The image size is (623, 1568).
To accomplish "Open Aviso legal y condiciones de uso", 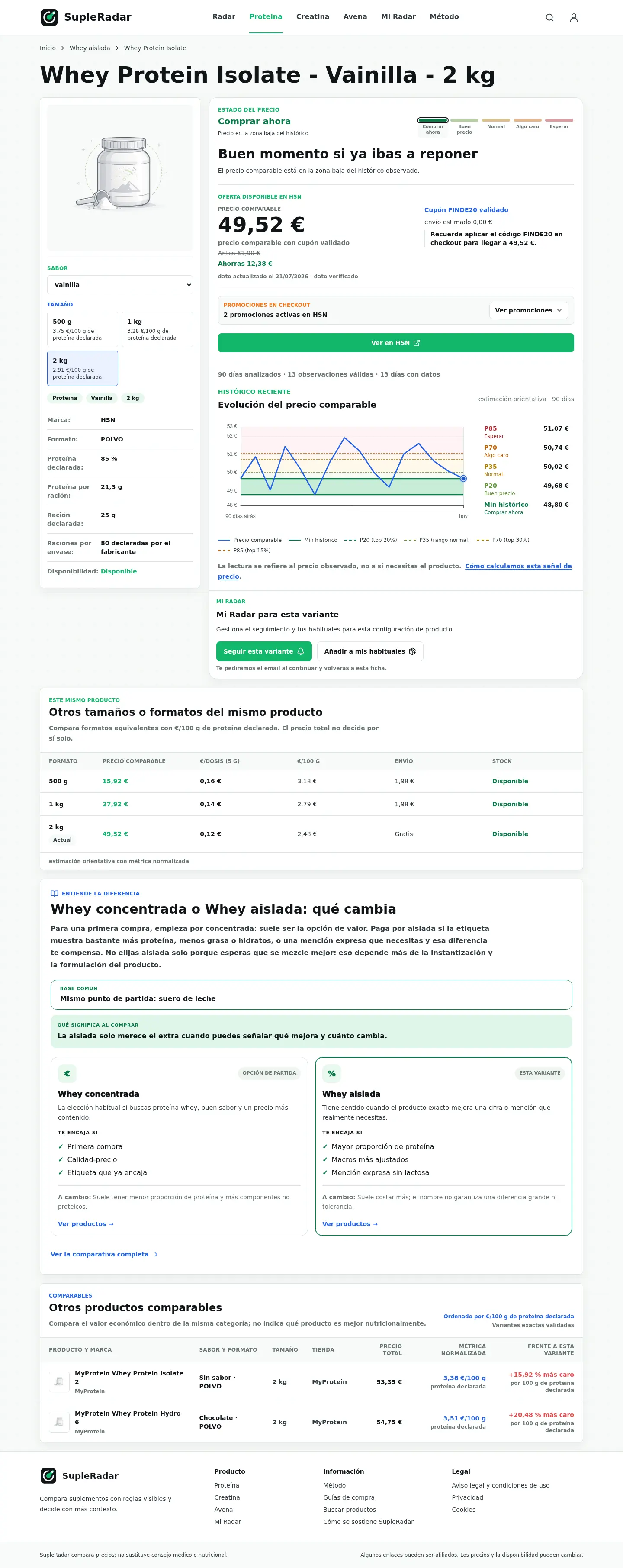I will click(500, 1485).
